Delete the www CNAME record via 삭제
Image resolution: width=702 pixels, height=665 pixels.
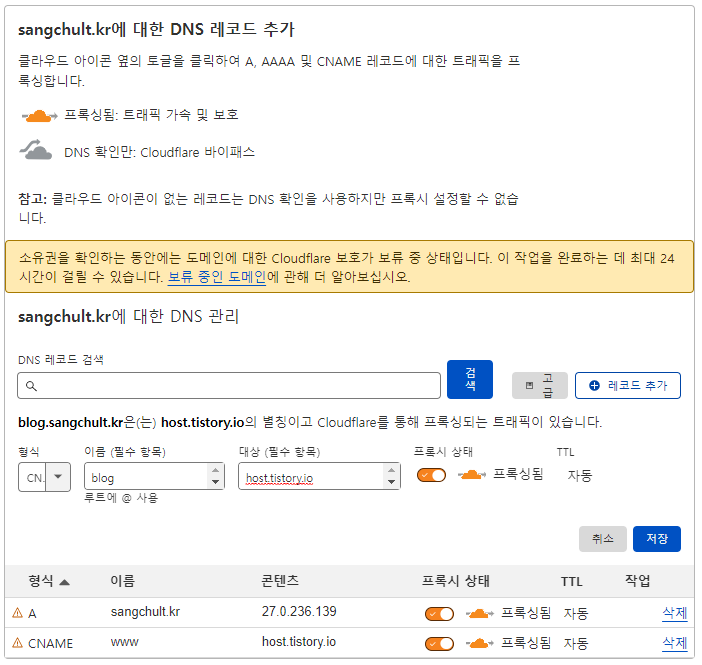tap(675, 644)
